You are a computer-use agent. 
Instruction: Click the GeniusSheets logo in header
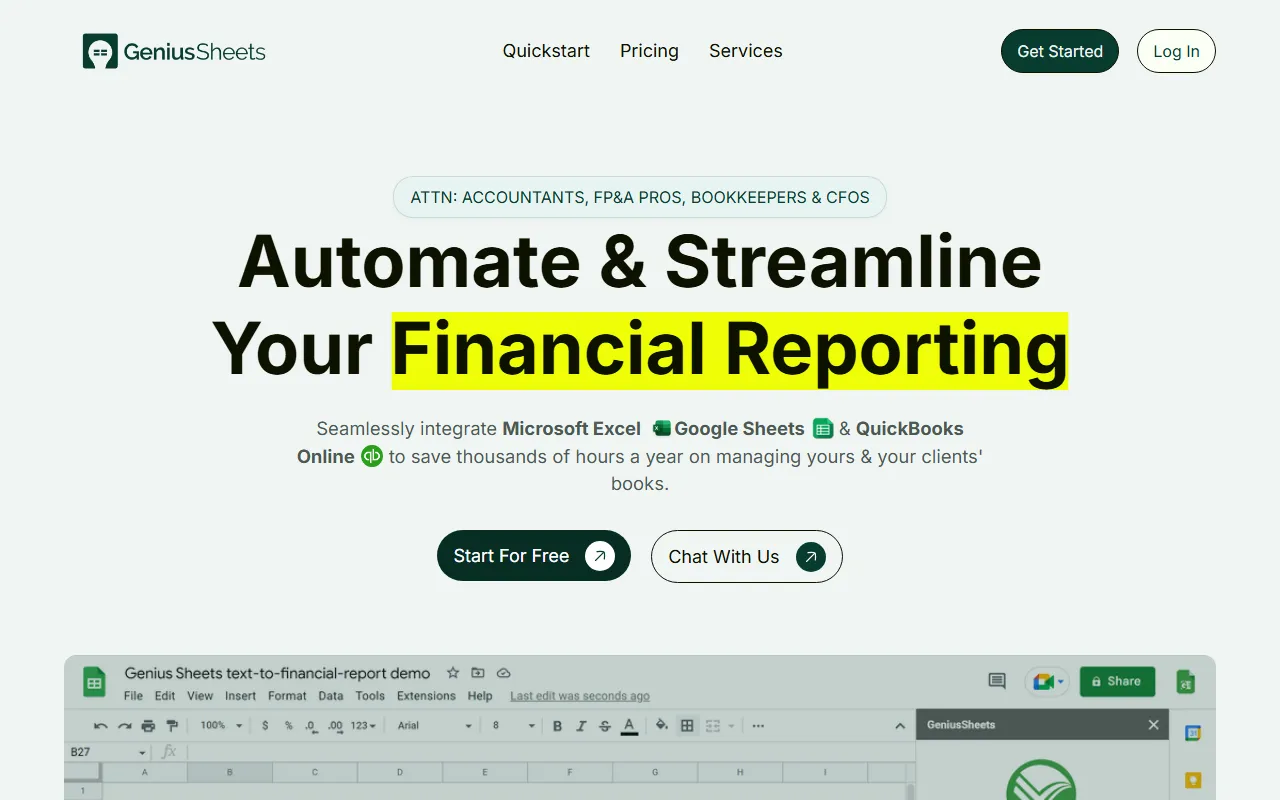click(x=174, y=51)
